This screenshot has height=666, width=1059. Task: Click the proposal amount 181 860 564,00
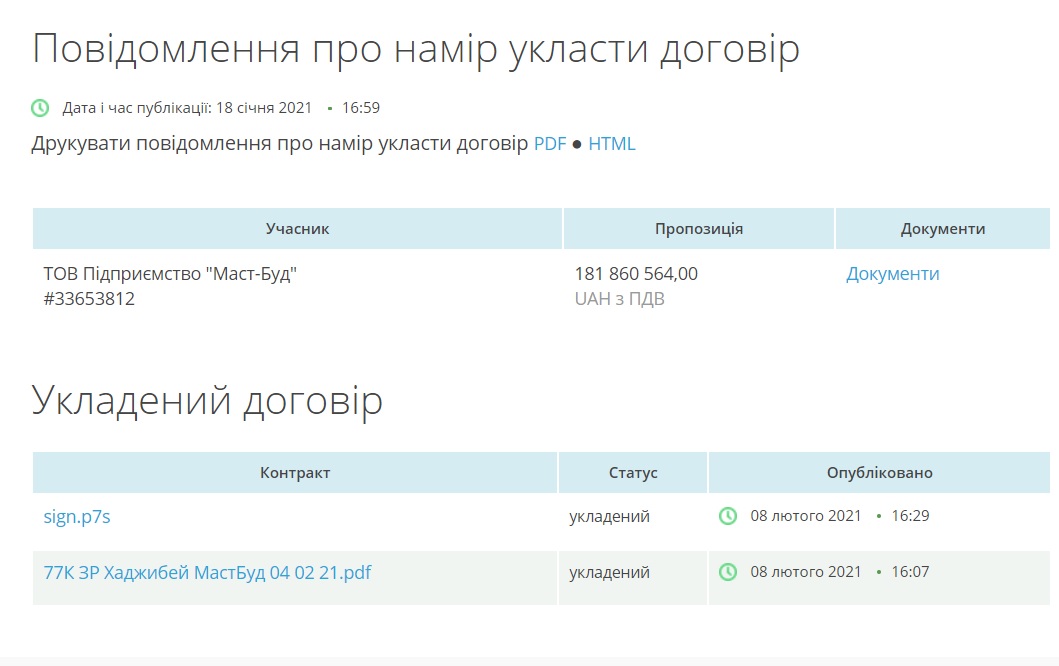click(x=636, y=274)
